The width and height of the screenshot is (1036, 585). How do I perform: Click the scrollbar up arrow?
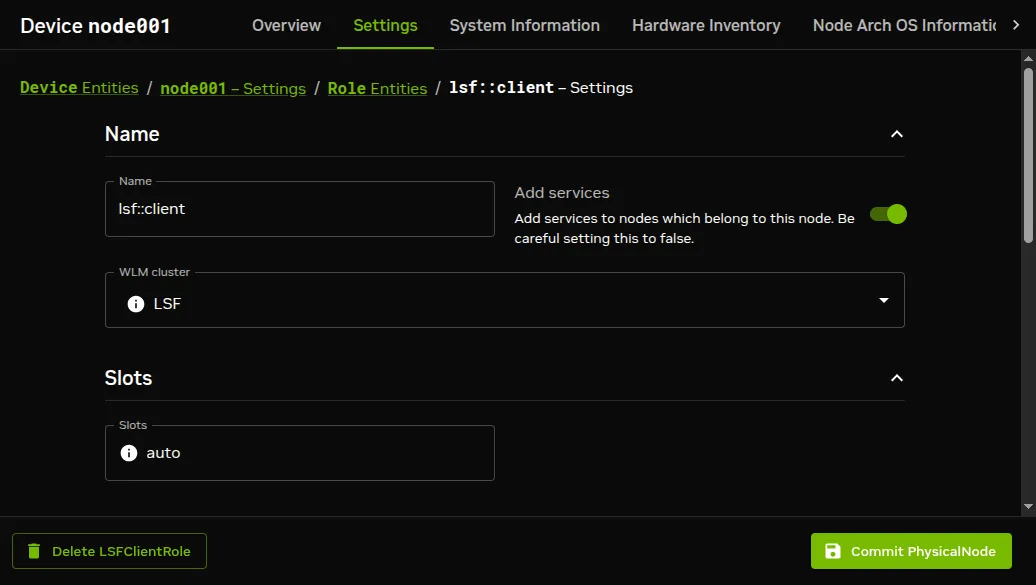pyautogui.click(x=1028, y=58)
